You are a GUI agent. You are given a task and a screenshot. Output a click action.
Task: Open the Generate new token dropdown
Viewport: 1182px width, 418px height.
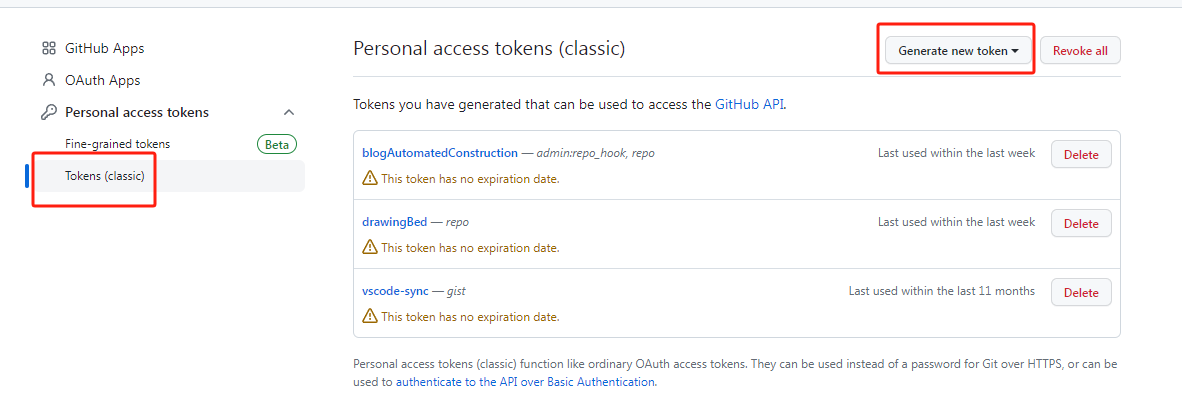[x=958, y=50]
